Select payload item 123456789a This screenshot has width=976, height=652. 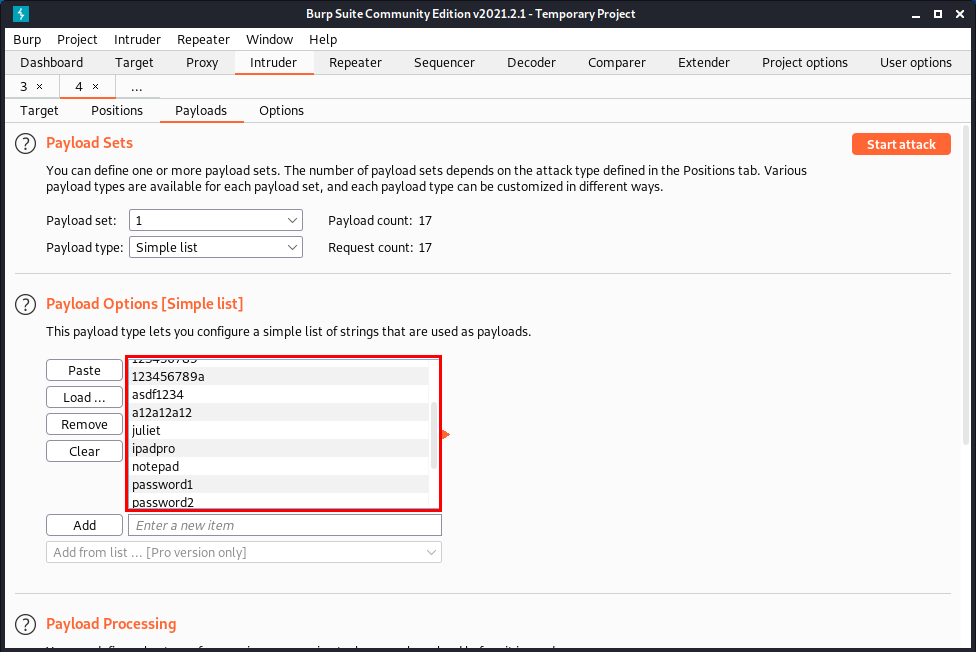279,376
